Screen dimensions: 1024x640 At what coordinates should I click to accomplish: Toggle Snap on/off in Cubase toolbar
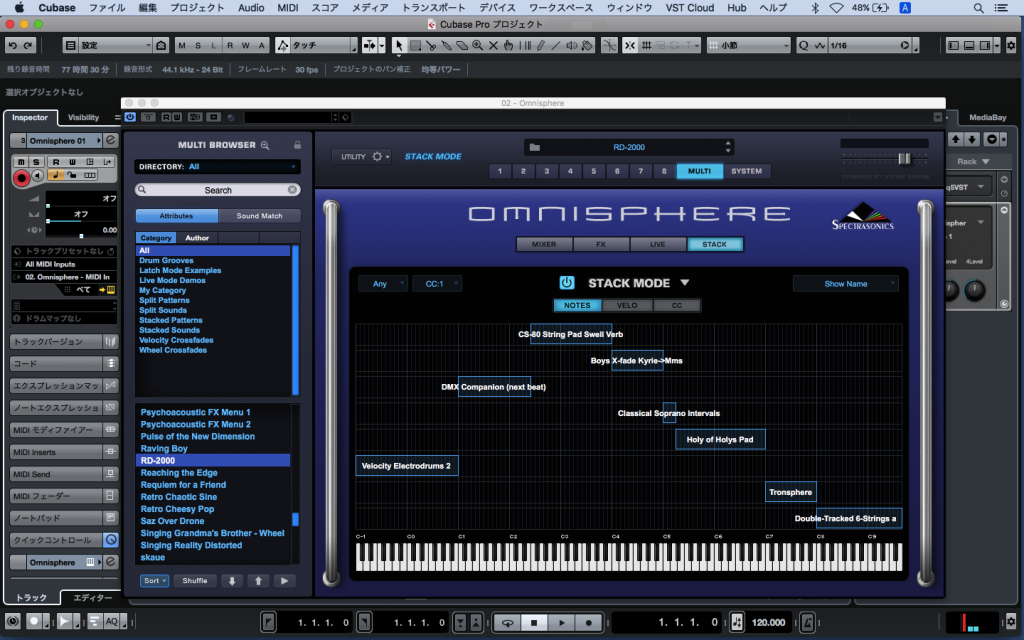630,45
